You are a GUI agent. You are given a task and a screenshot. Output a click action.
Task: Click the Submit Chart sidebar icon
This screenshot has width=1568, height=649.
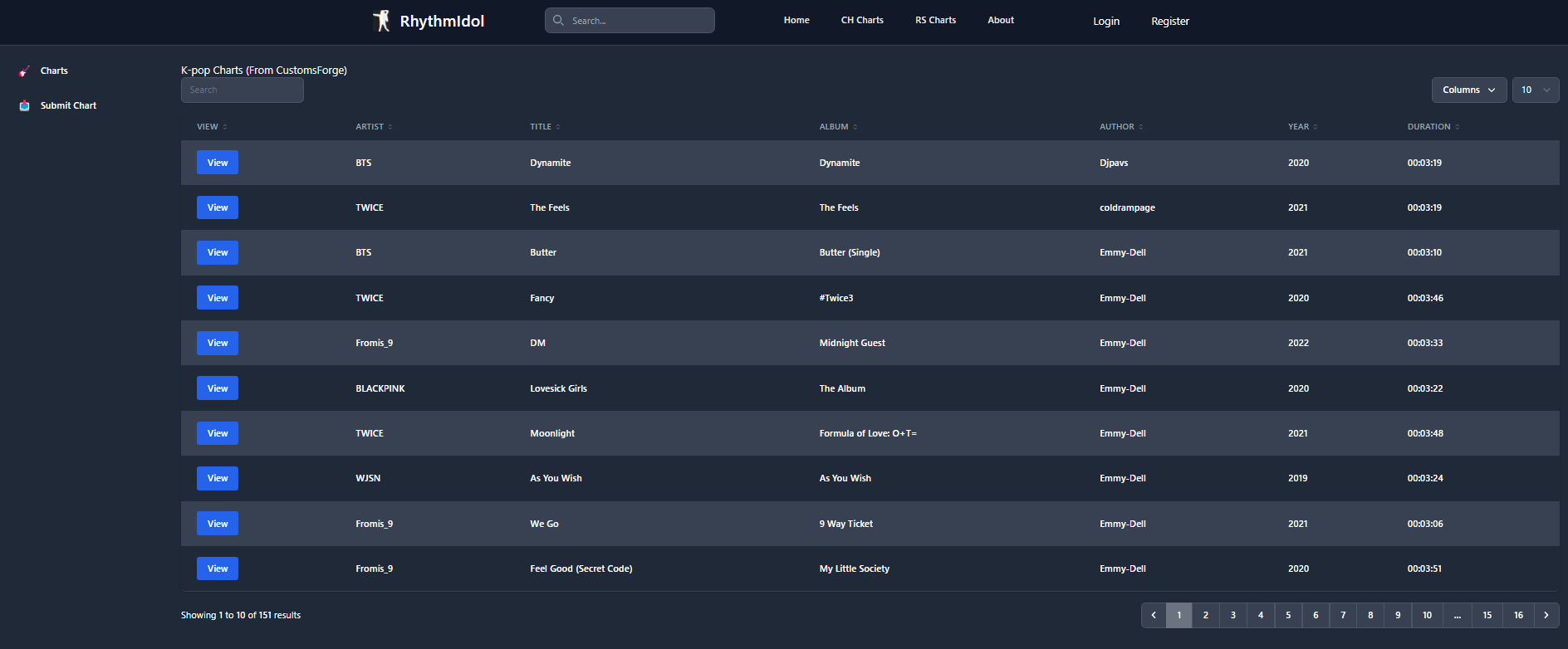click(25, 105)
